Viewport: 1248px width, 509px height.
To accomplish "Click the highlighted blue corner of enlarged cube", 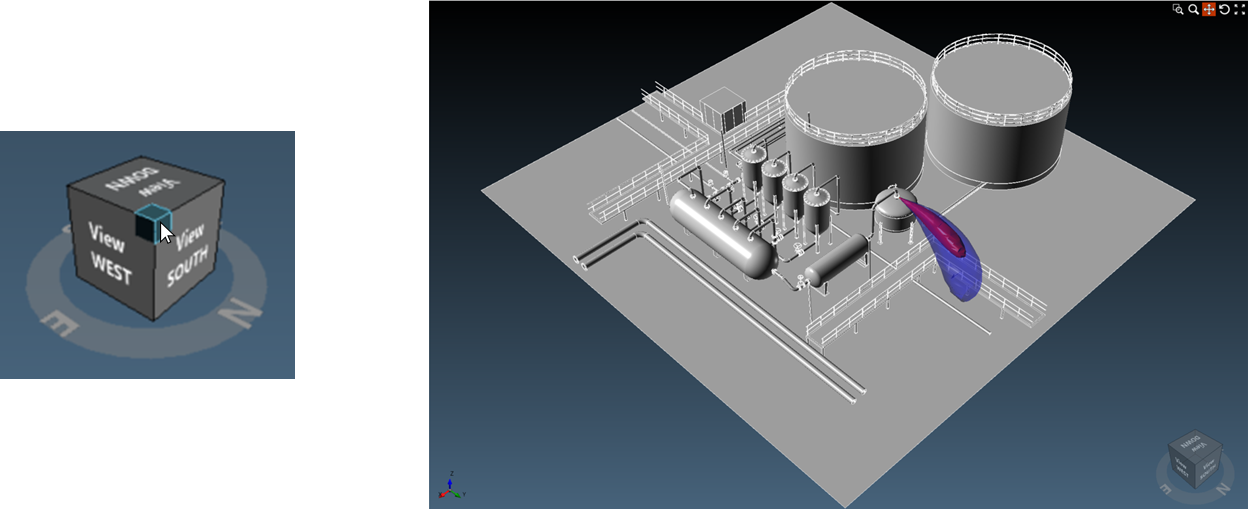I will pos(151,224).
